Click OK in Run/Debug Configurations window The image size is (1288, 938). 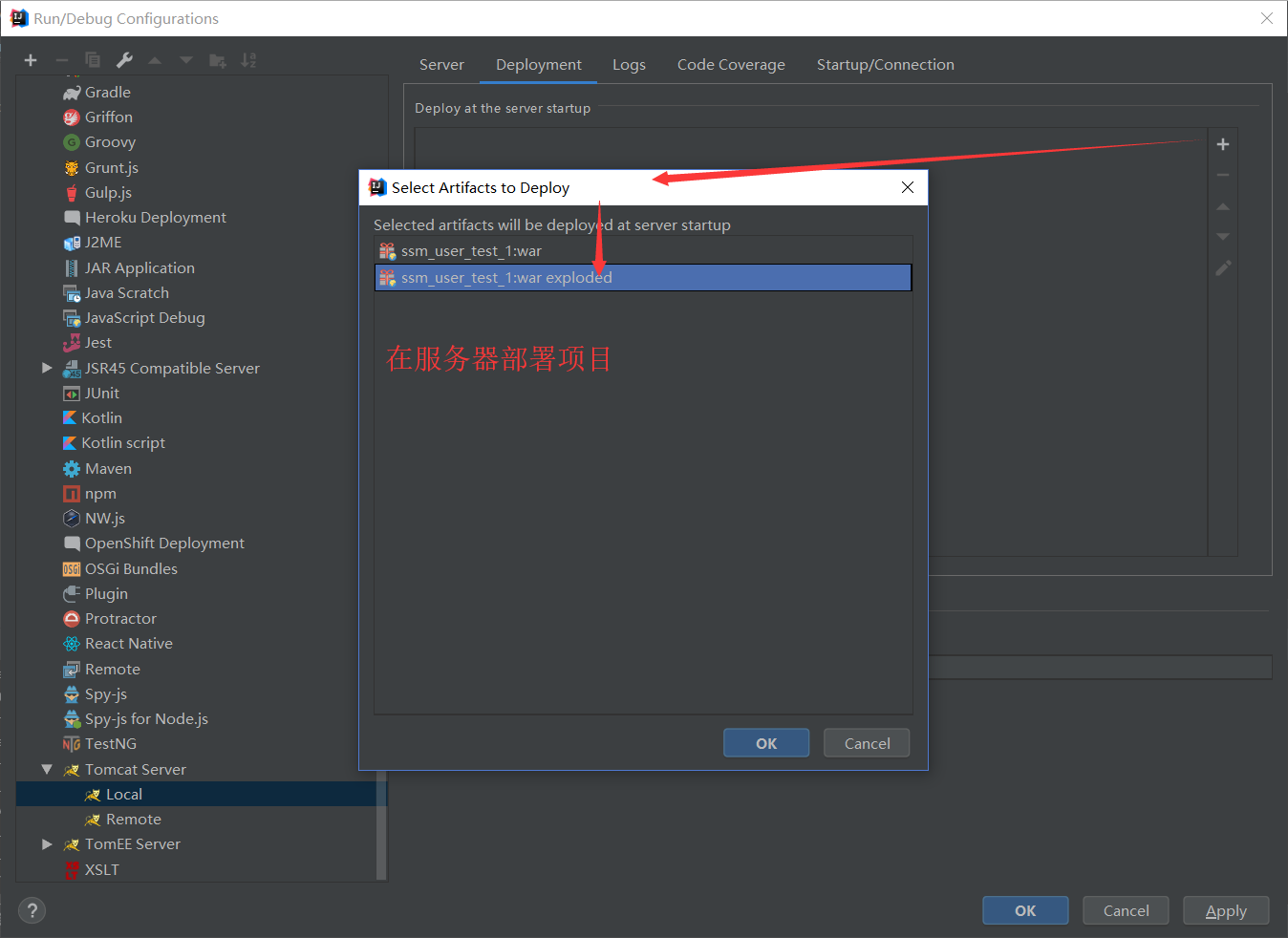pos(1025,910)
